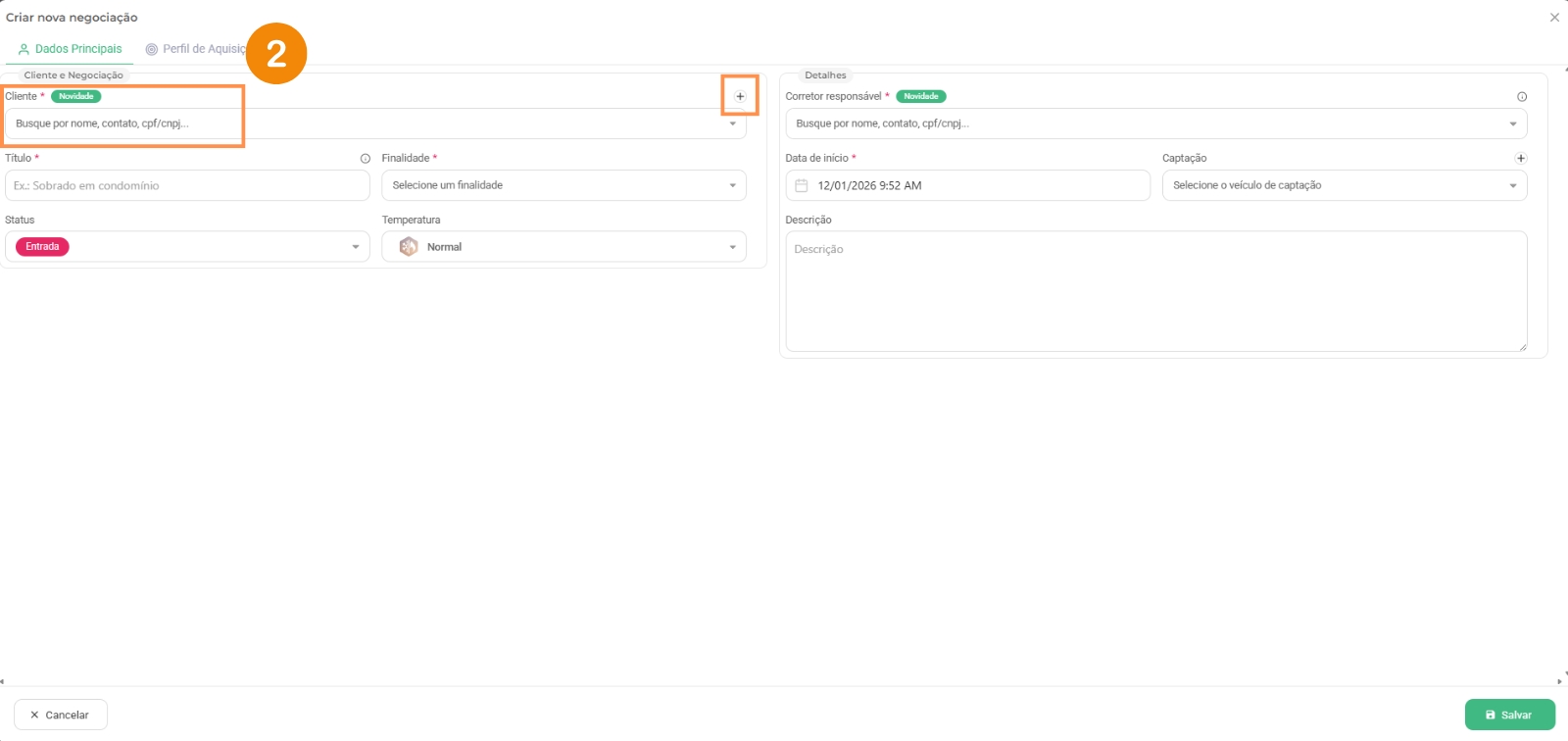Click the plus icon next to Captação
Image resolution: width=1568 pixels, height=741 pixels.
1521,159
